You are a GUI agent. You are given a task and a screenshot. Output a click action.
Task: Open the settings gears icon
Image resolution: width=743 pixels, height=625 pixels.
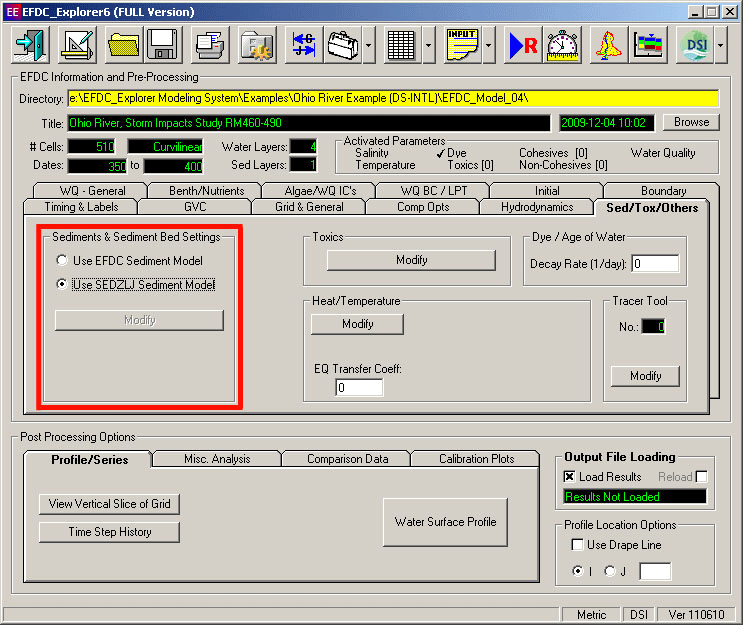pyautogui.click(x=257, y=45)
